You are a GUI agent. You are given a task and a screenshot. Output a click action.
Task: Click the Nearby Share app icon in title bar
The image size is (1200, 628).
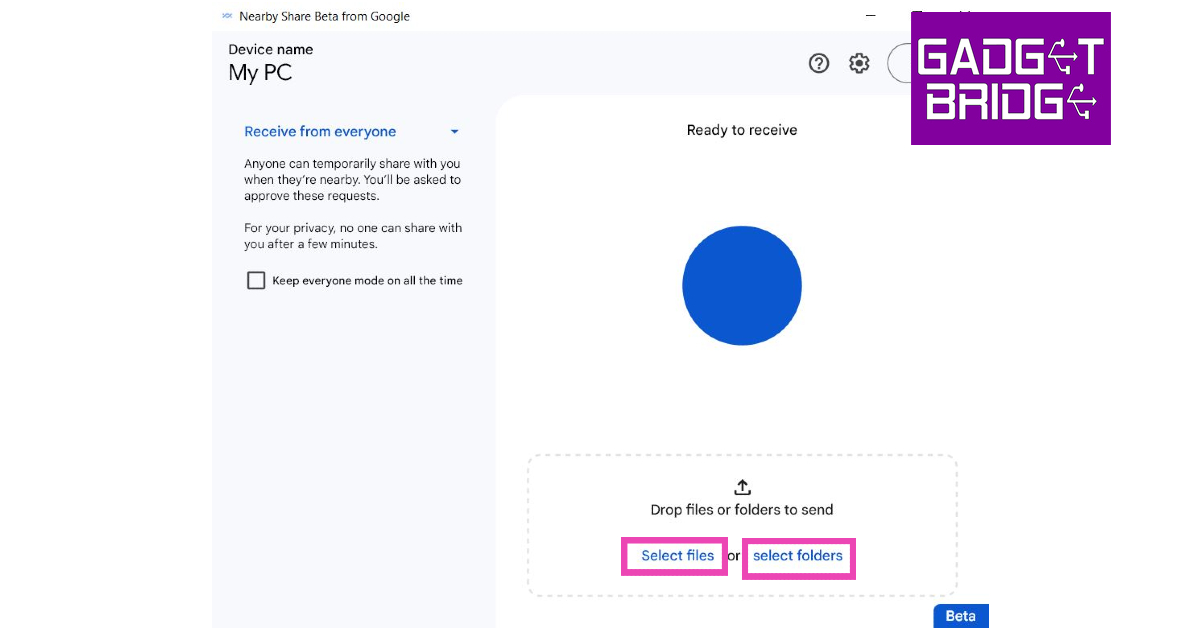tap(227, 16)
